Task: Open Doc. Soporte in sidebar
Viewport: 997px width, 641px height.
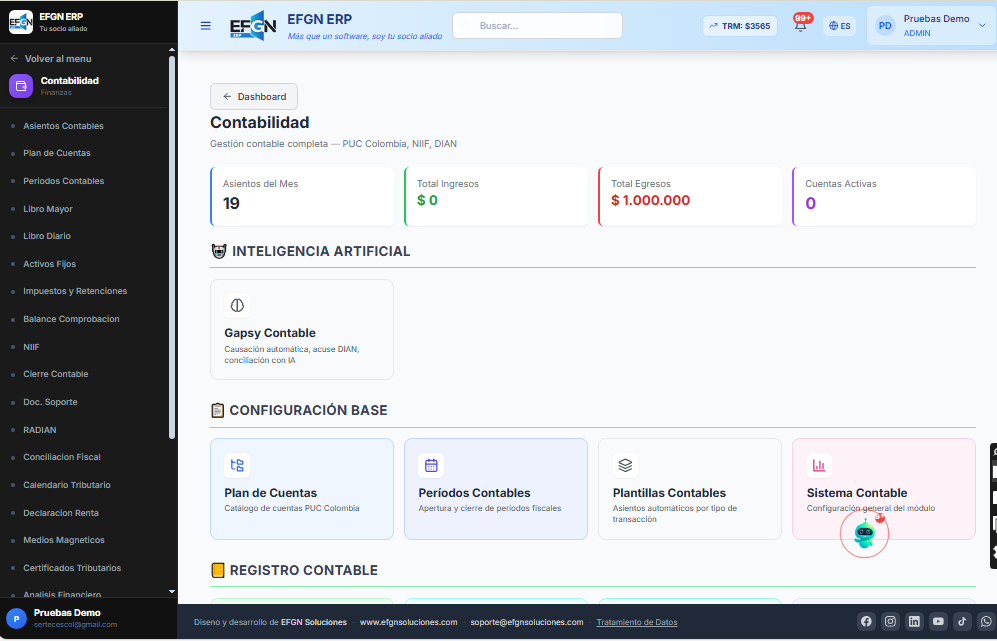Action: pyautogui.click(x=50, y=402)
